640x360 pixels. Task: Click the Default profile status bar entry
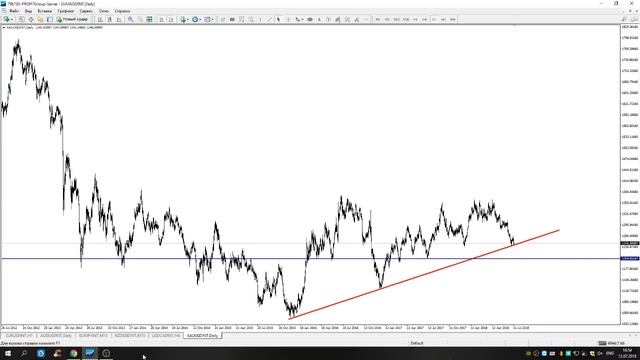[417, 343]
